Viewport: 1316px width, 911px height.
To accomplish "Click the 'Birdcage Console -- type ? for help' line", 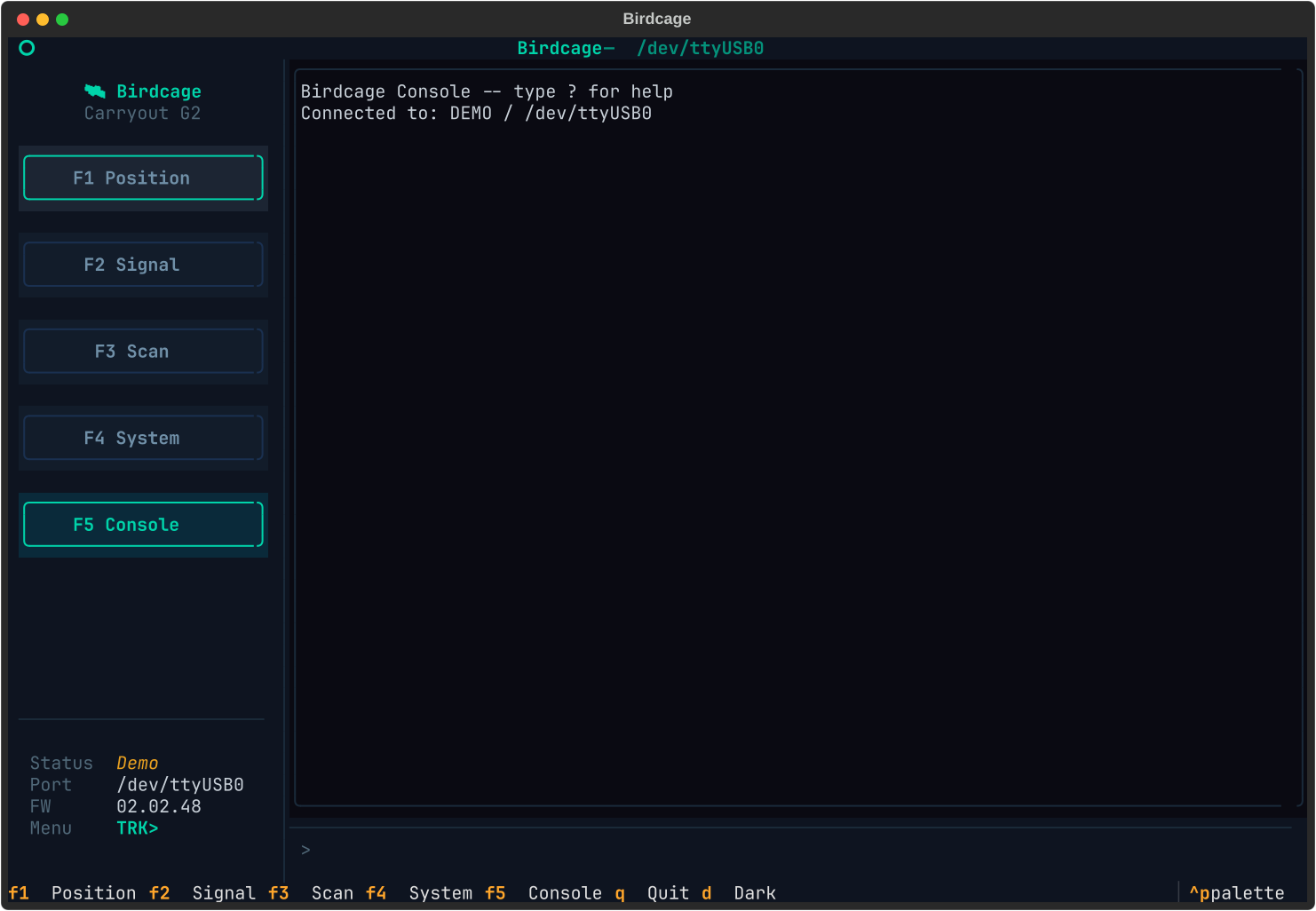I will [x=487, y=91].
